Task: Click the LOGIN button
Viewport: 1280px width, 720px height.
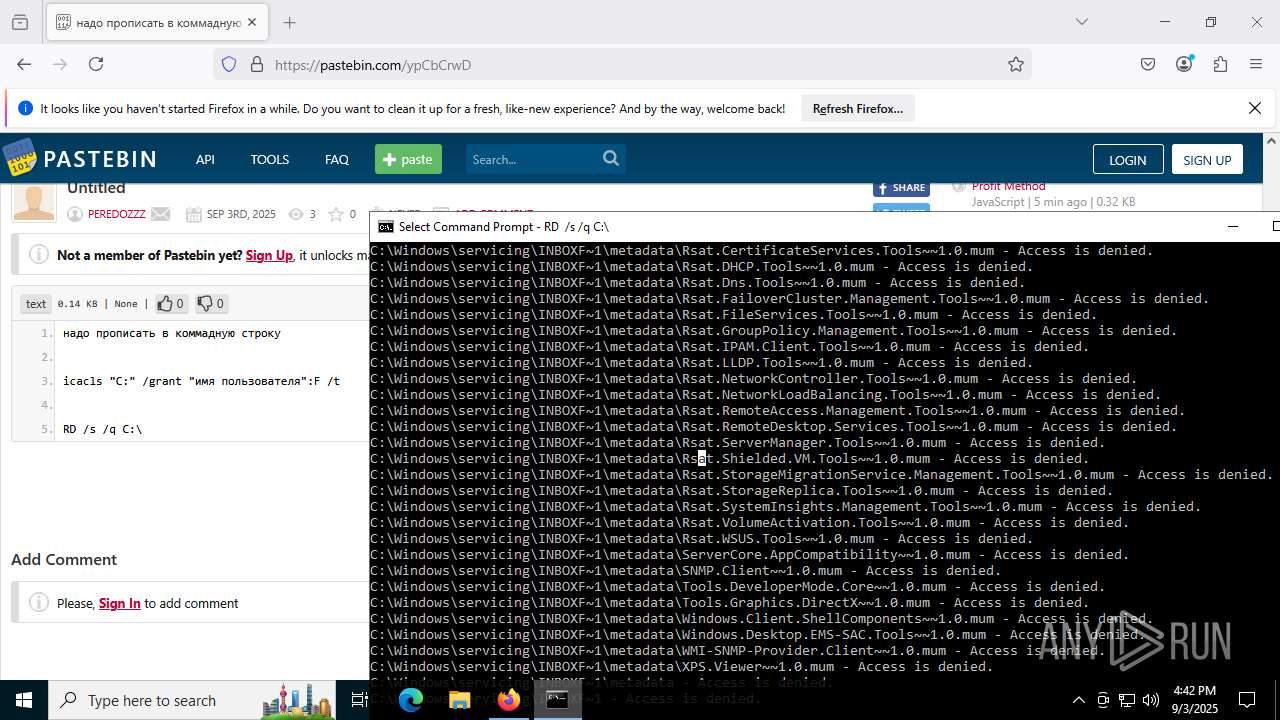Action: point(1127,160)
